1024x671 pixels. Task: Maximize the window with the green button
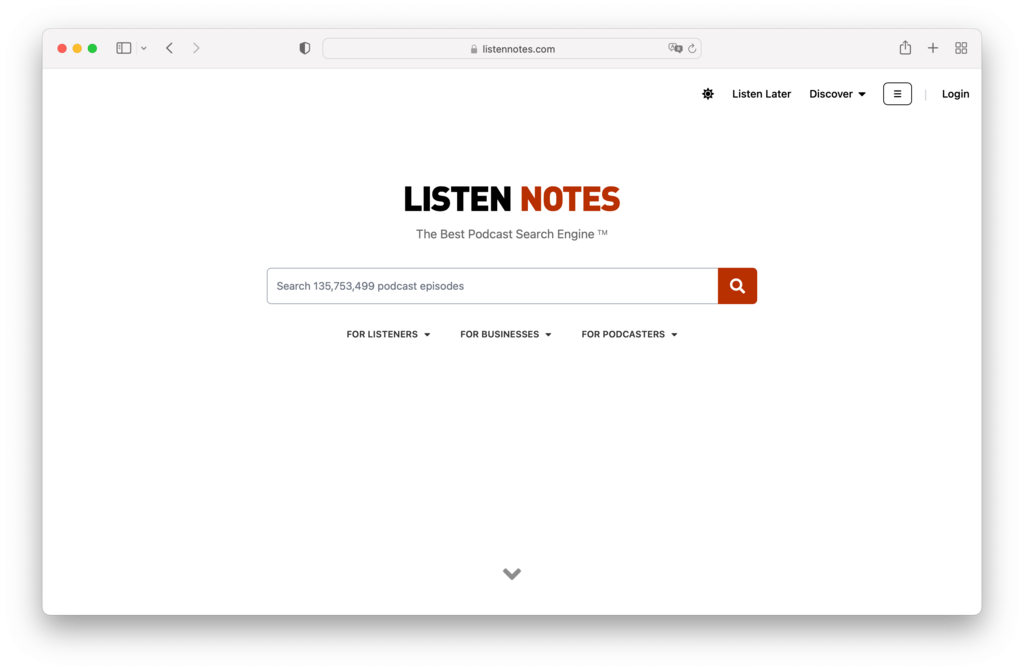click(93, 48)
